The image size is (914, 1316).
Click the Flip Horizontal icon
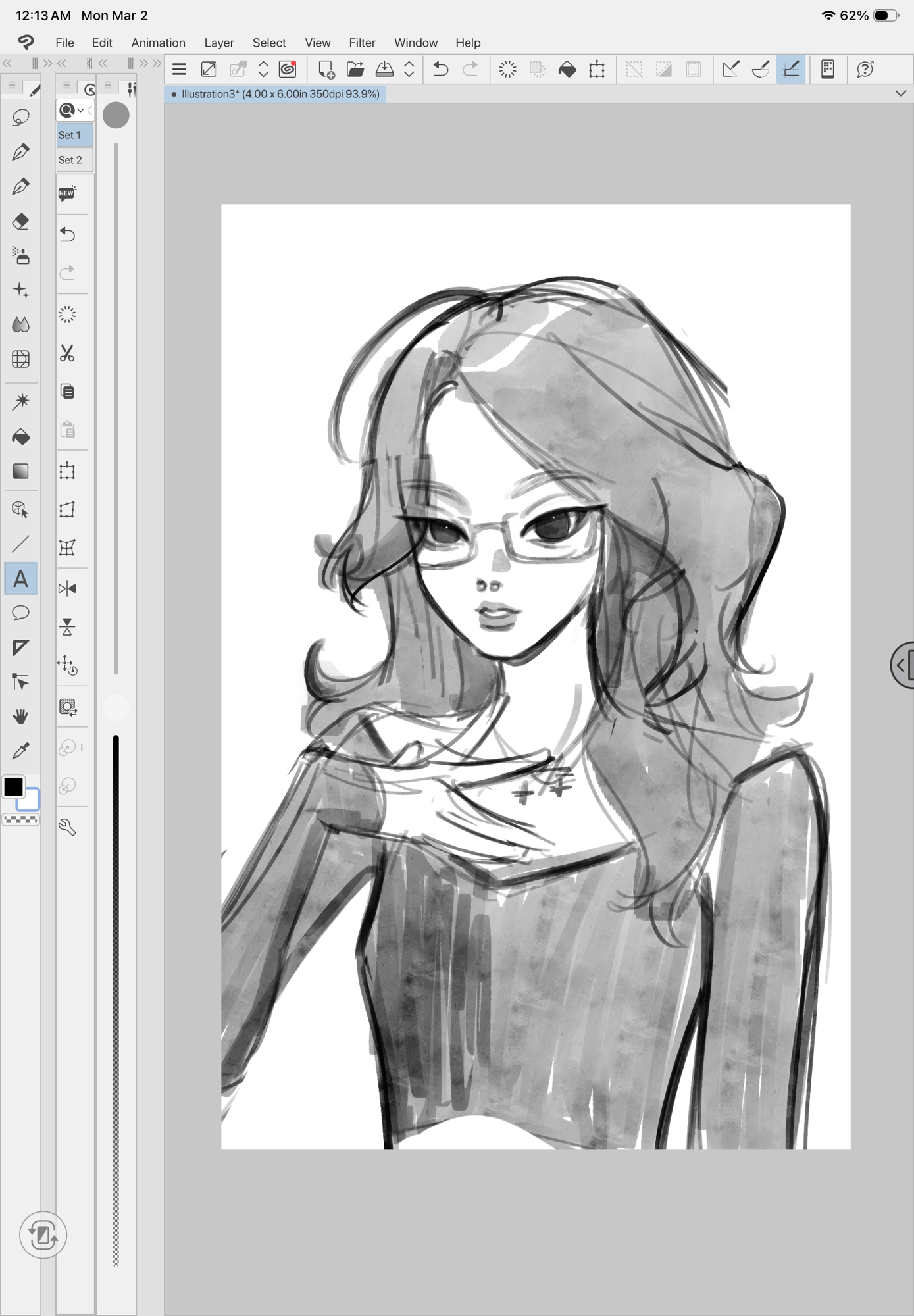(x=67, y=588)
